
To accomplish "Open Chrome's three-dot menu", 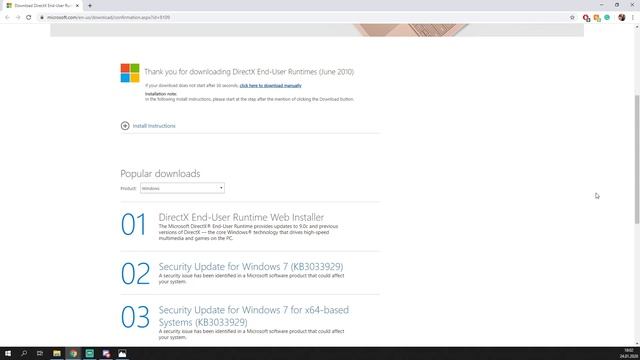I will coord(633,18).
